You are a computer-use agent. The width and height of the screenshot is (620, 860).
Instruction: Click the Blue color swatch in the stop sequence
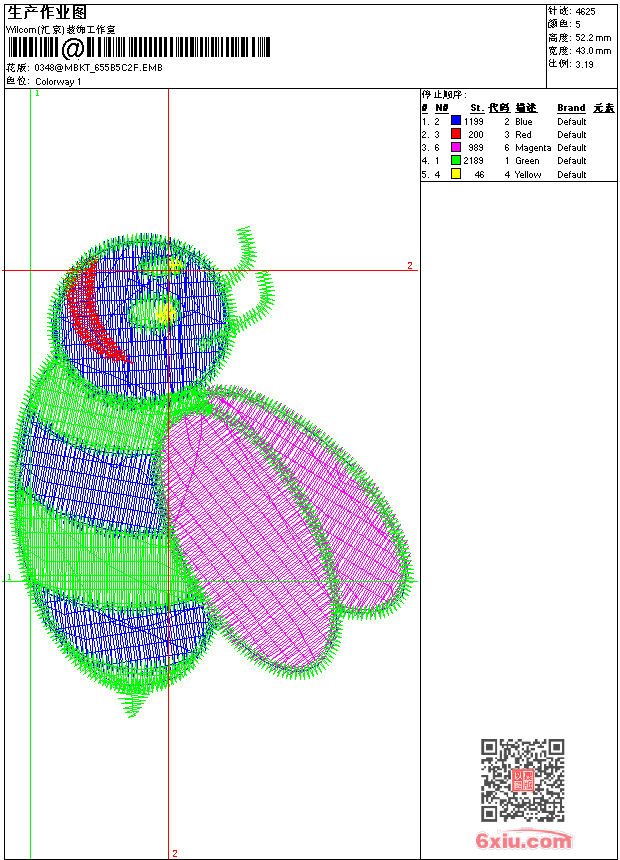[x=455, y=121]
